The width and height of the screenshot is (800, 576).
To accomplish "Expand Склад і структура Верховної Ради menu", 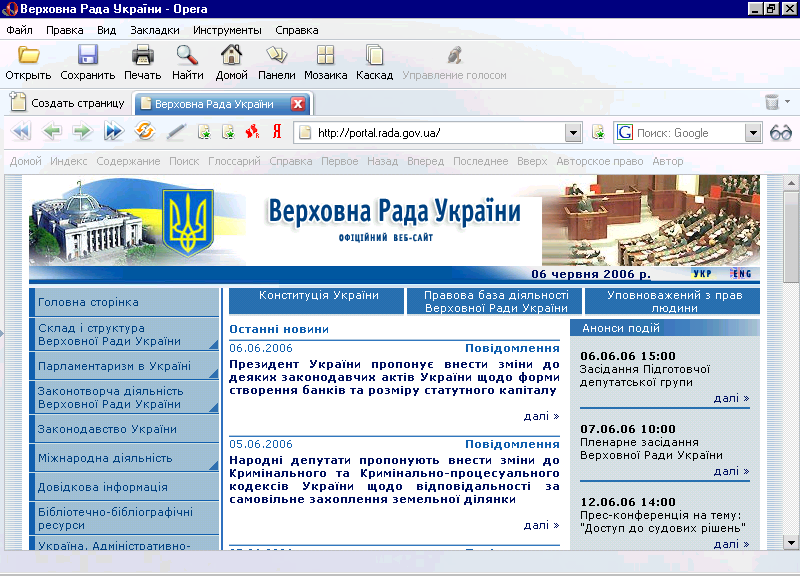I will pyautogui.click(x=214, y=345).
